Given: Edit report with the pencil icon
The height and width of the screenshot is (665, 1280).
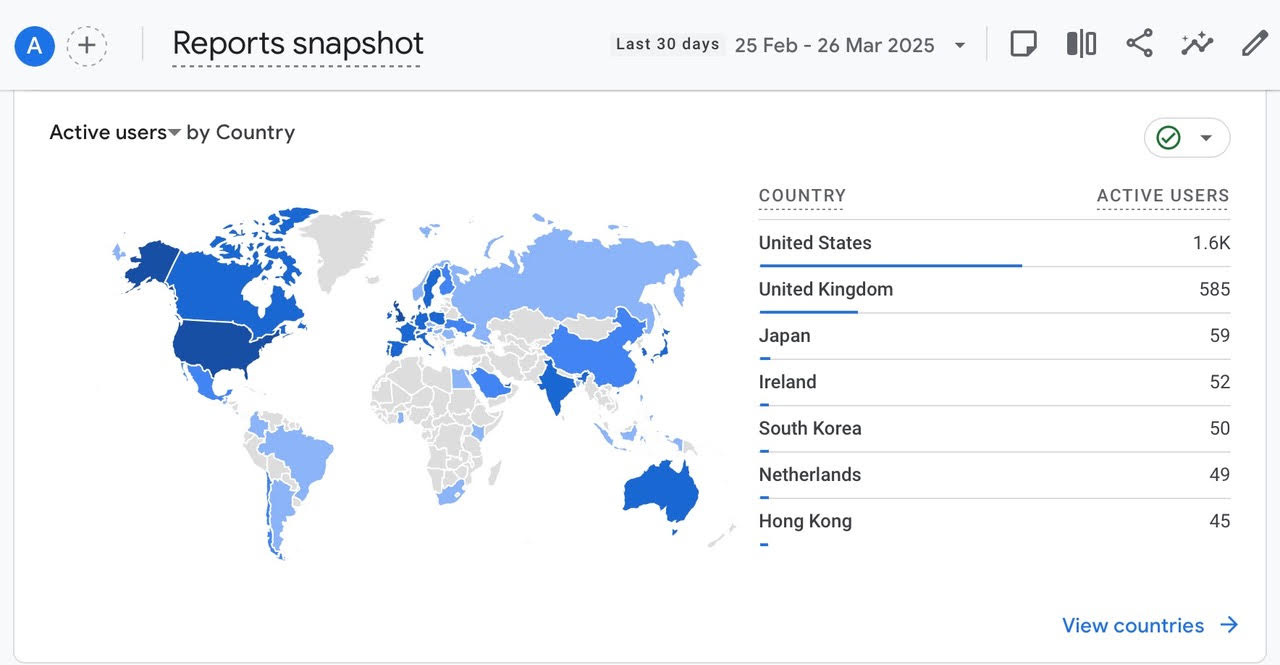Looking at the screenshot, I should click(1254, 44).
